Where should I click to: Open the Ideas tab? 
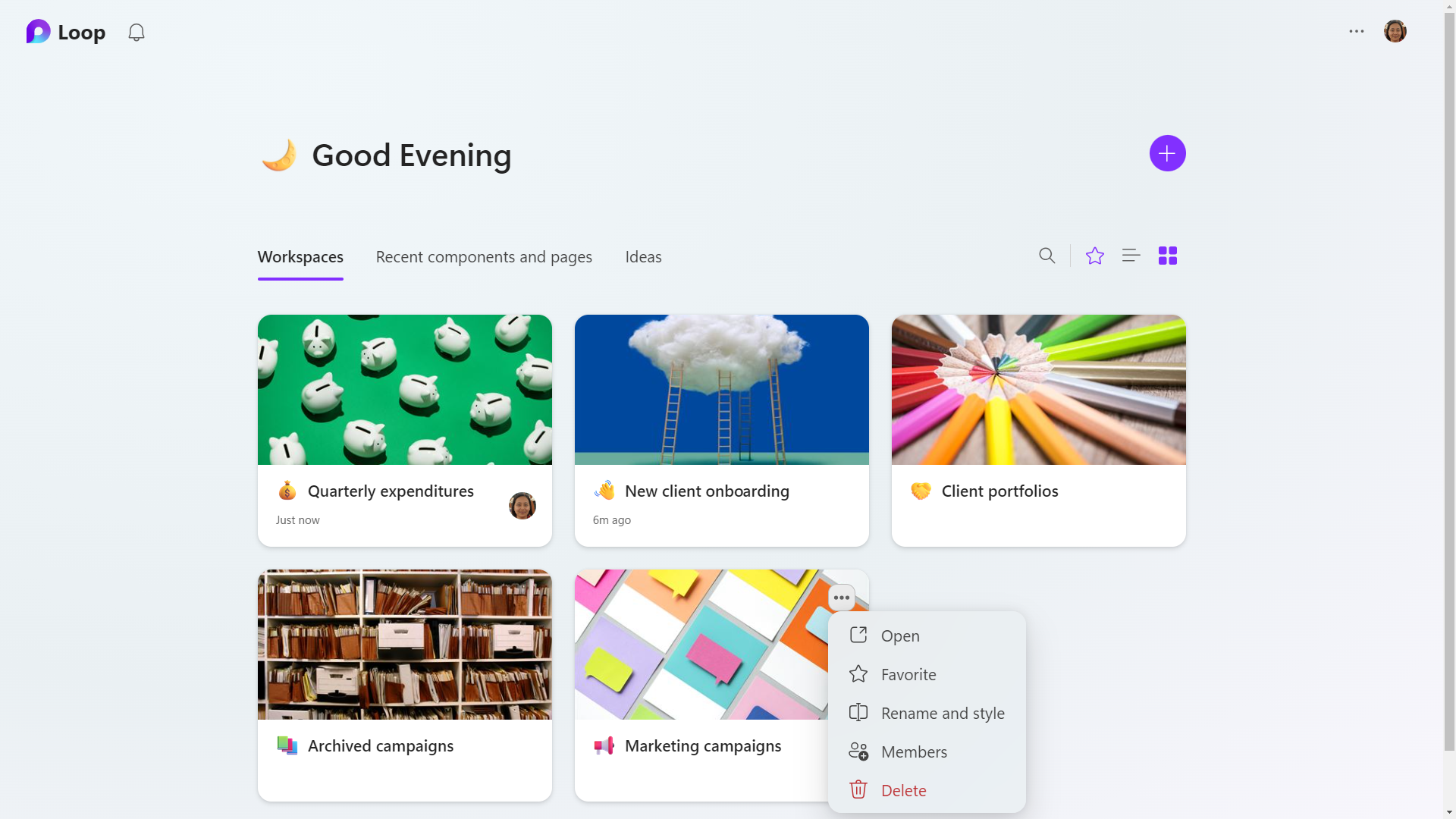tap(643, 257)
